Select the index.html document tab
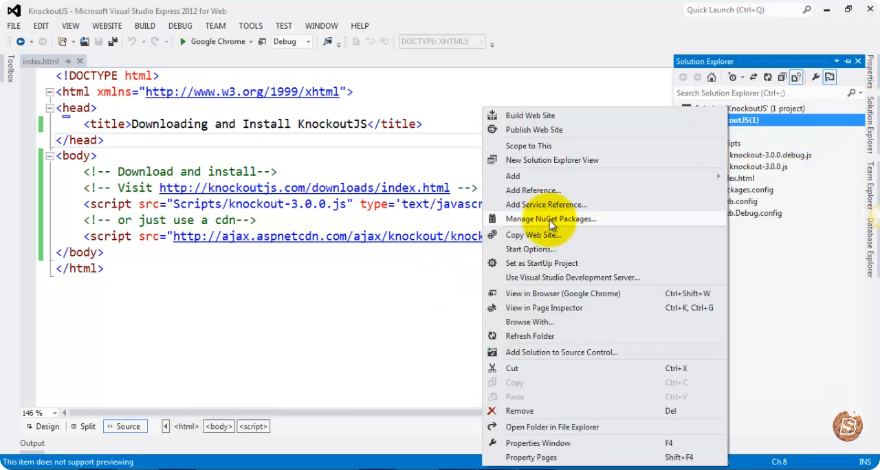This screenshot has width=880, height=470. [x=40, y=62]
